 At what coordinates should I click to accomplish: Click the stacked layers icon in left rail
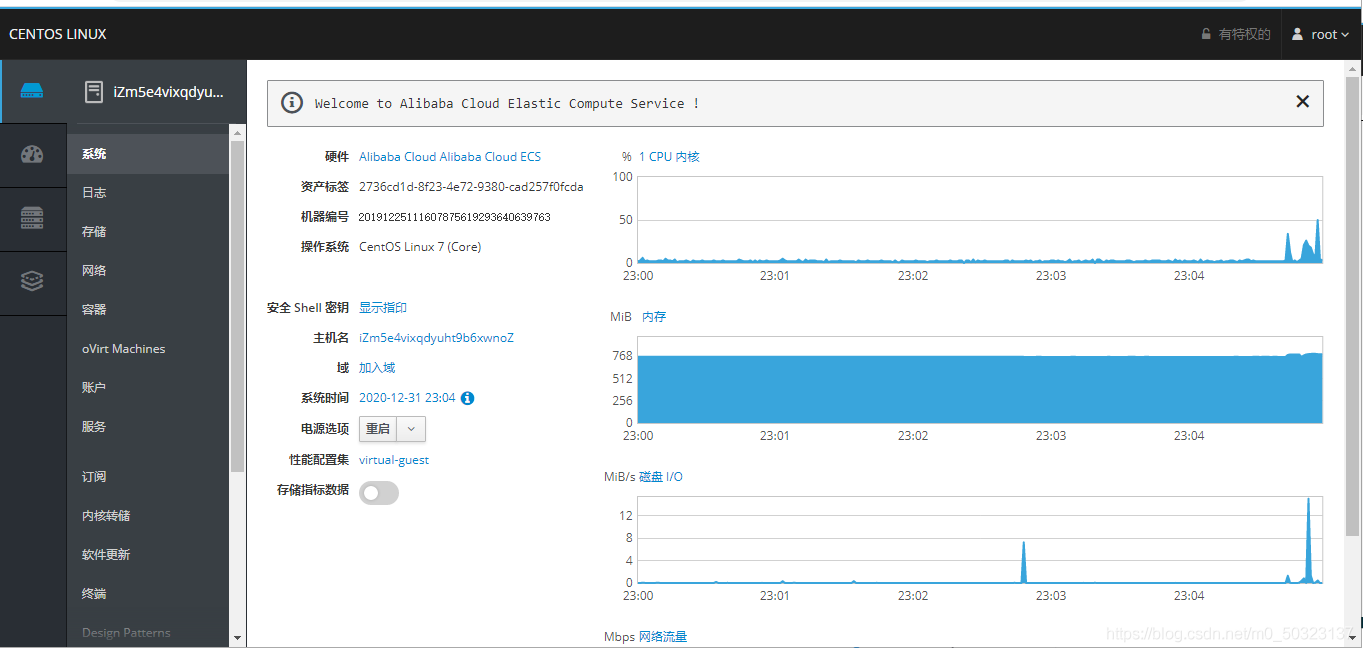click(x=32, y=282)
